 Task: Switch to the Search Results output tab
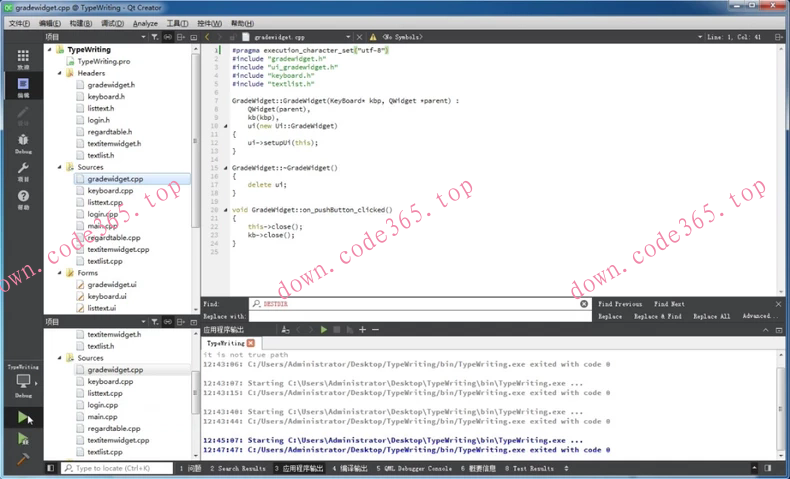click(x=238, y=468)
